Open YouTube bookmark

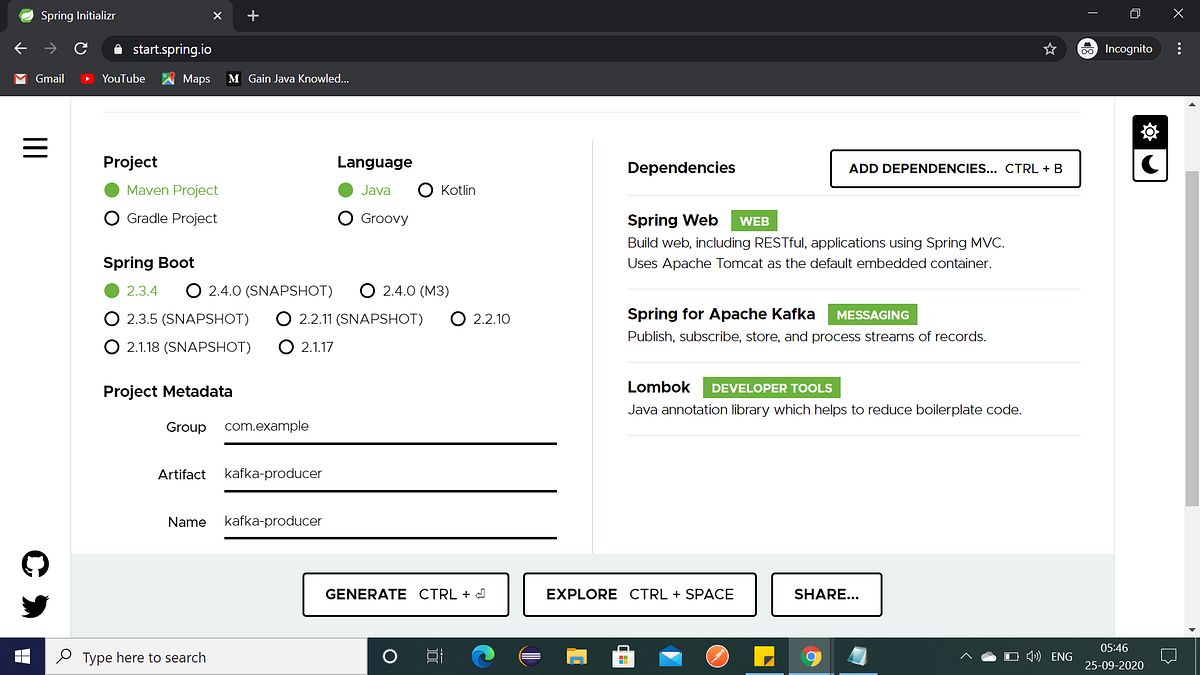113,78
